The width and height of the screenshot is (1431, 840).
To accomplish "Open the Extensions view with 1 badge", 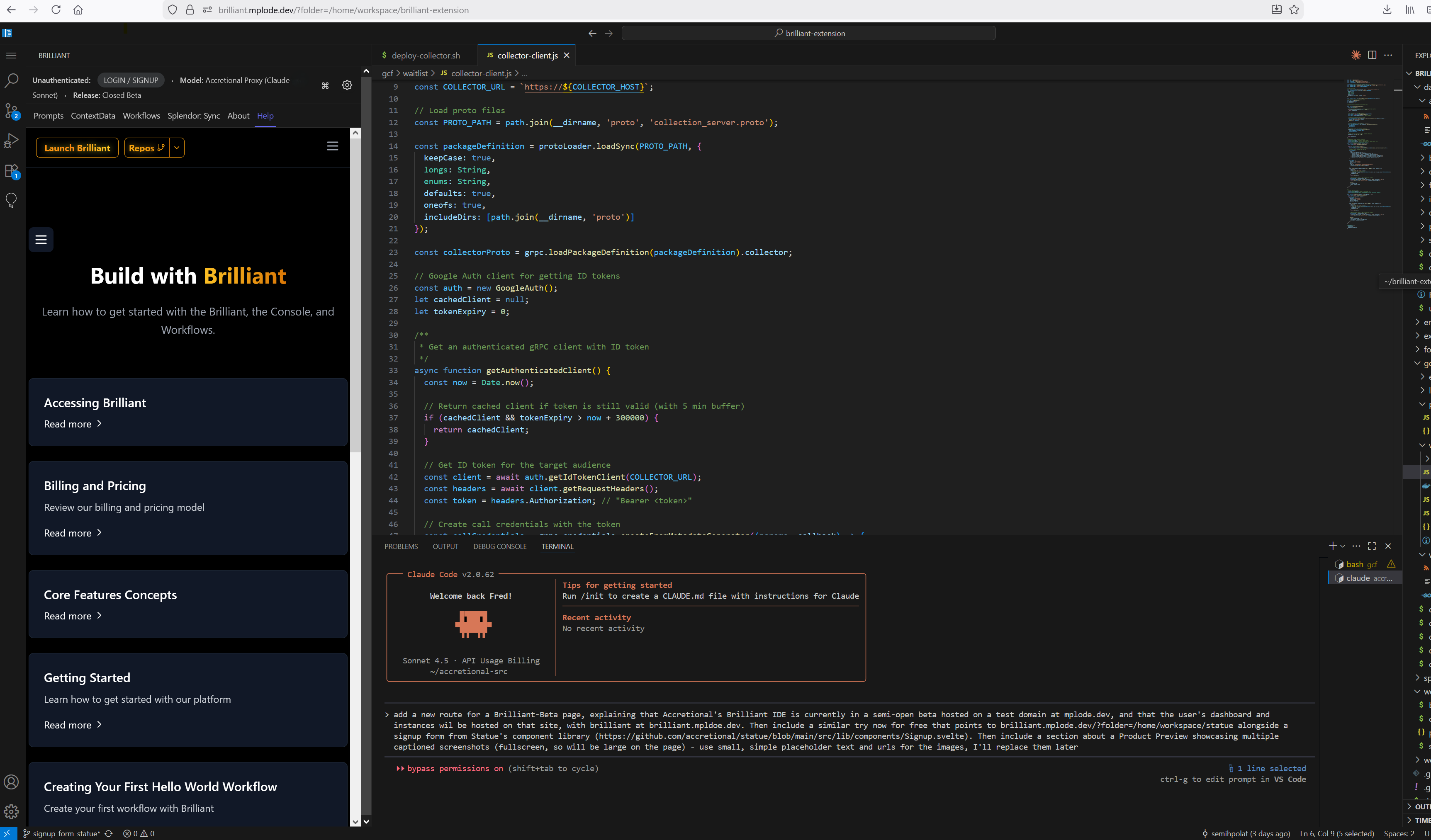I will pos(11,170).
